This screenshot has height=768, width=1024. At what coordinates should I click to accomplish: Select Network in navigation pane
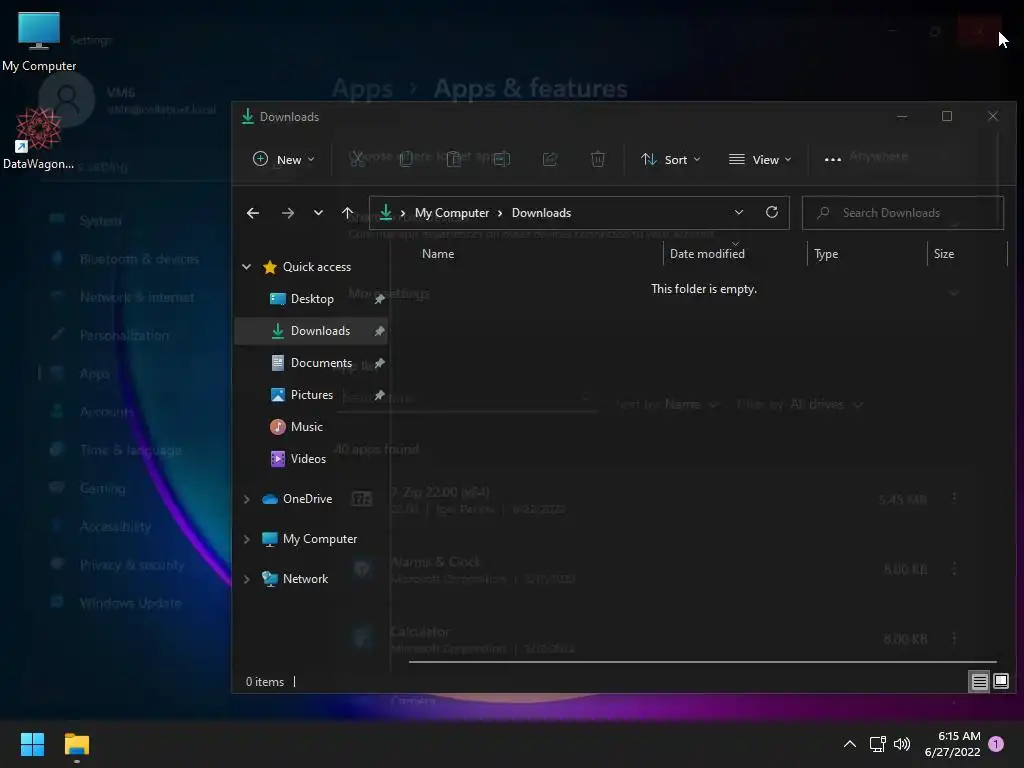point(305,579)
